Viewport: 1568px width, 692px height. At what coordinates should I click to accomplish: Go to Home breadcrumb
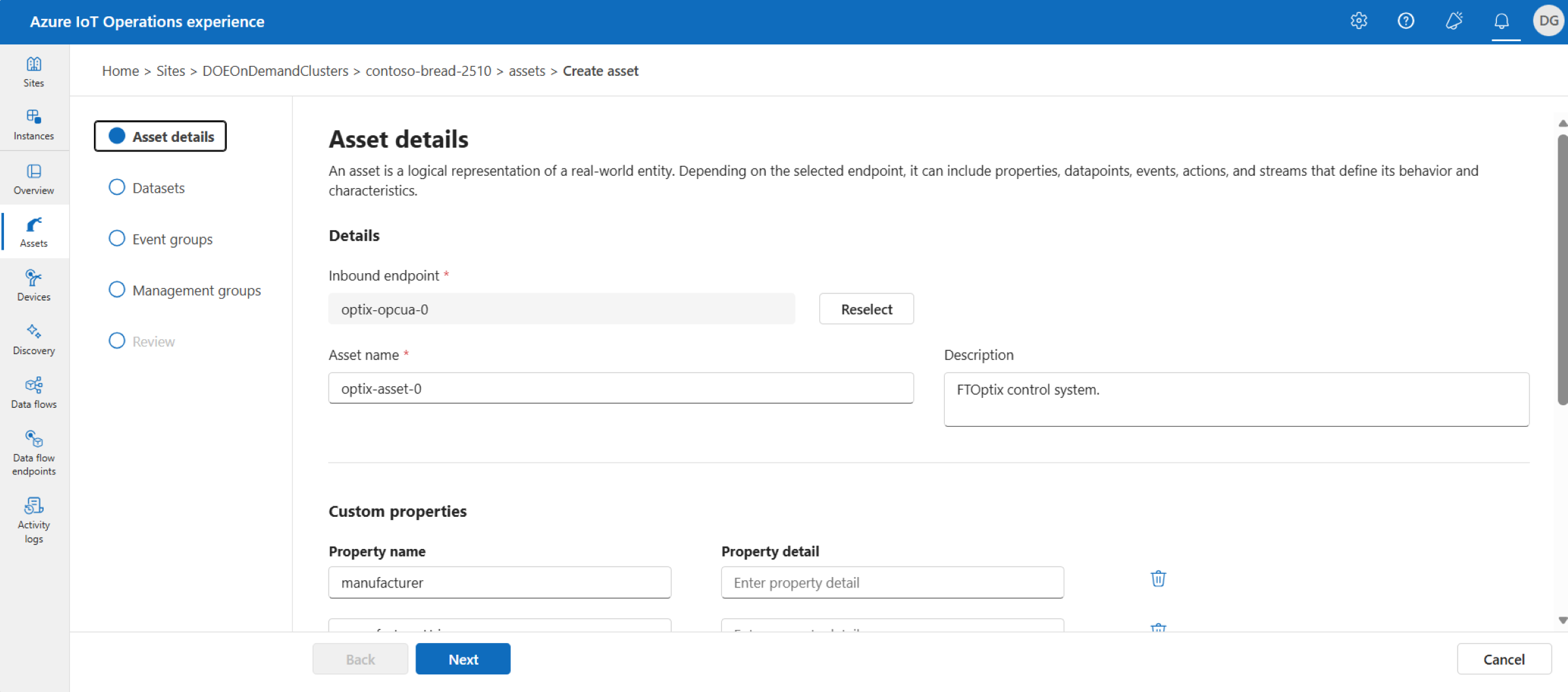click(120, 71)
